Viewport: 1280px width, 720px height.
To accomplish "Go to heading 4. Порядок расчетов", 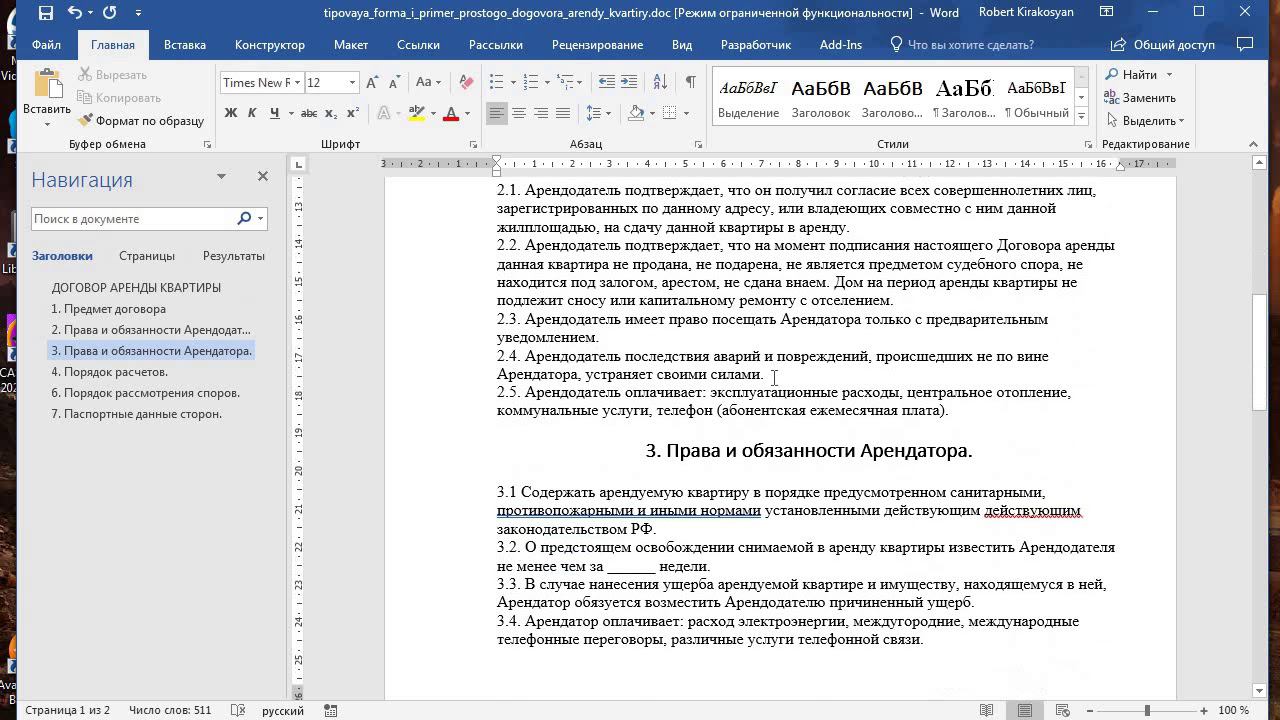I will (x=110, y=372).
